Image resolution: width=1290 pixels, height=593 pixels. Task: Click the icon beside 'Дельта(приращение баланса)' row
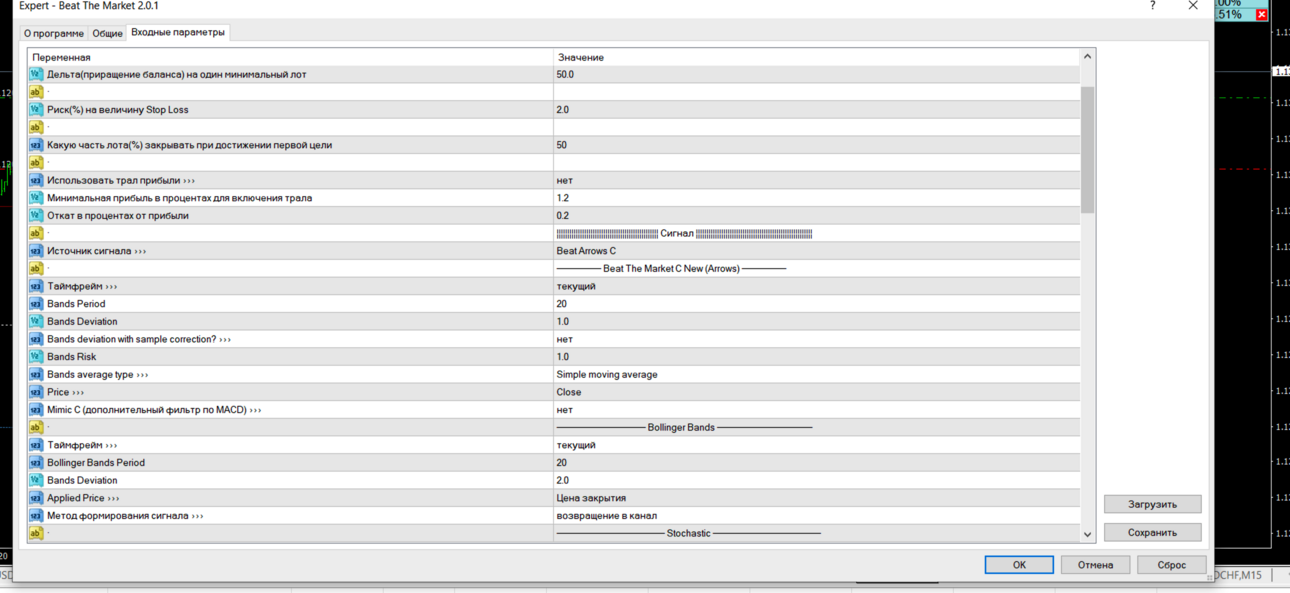click(36, 74)
